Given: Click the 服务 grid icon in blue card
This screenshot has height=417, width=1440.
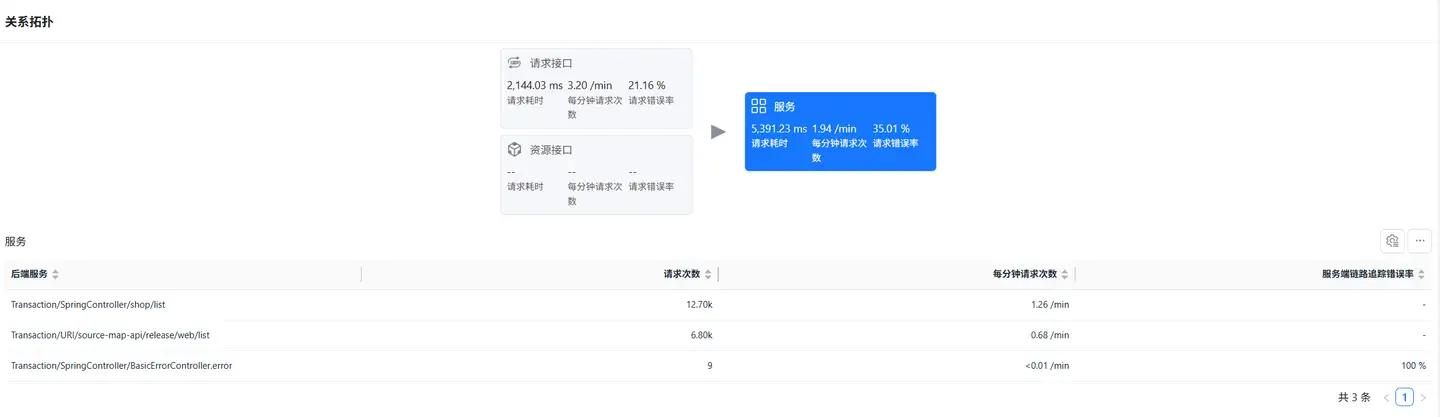Looking at the screenshot, I should point(759,106).
